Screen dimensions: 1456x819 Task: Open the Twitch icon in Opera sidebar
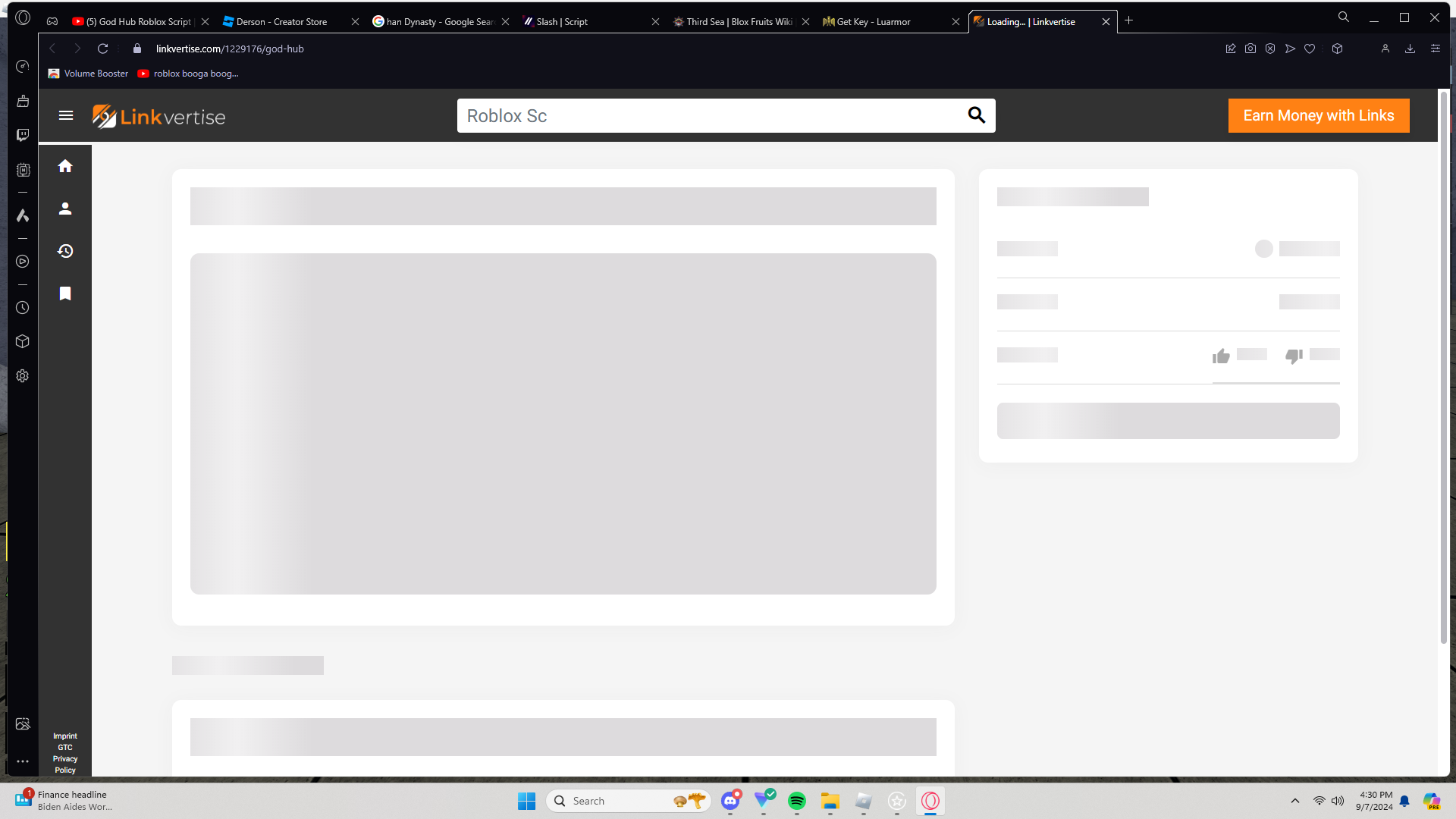point(23,135)
